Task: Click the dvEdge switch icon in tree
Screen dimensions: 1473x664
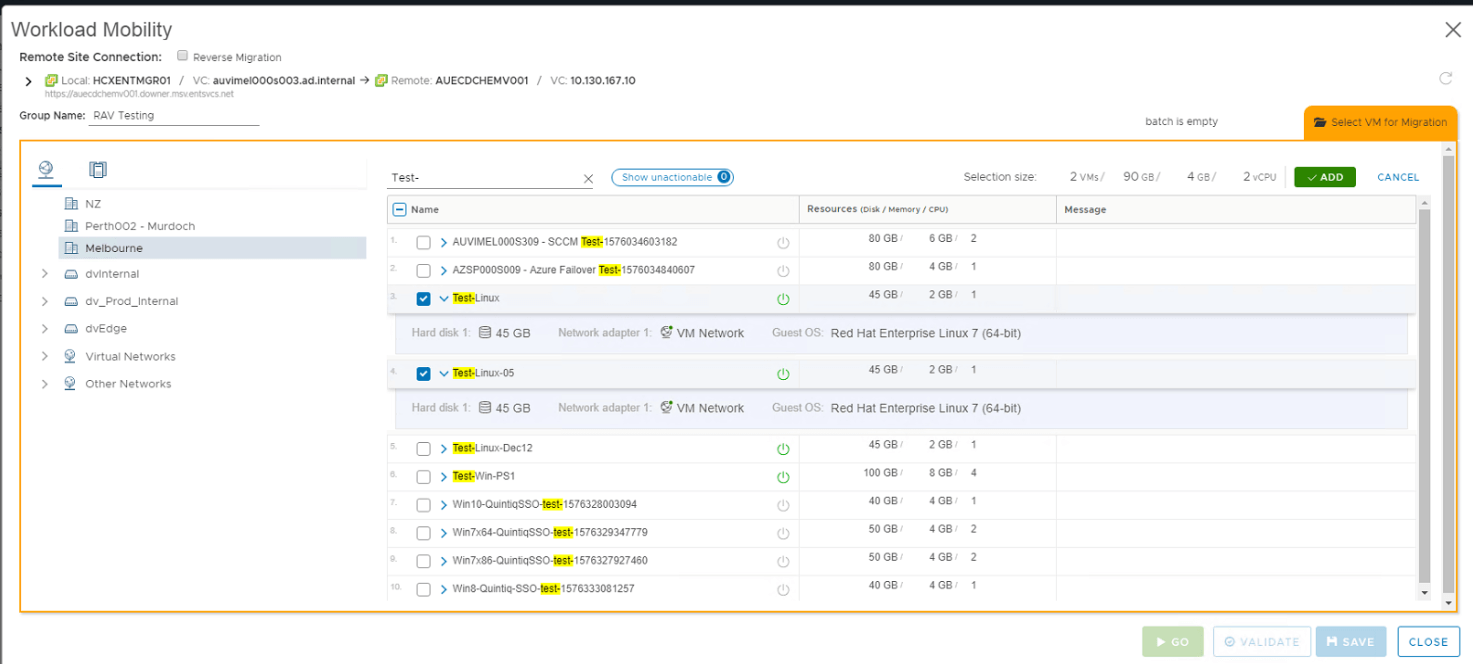Action: point(71,329)
